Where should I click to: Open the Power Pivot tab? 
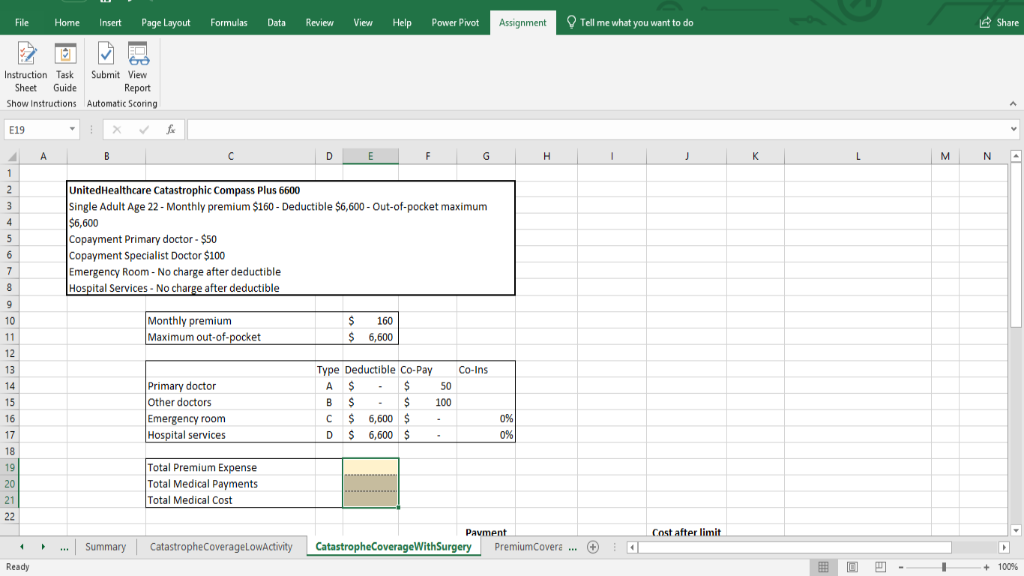455,22
